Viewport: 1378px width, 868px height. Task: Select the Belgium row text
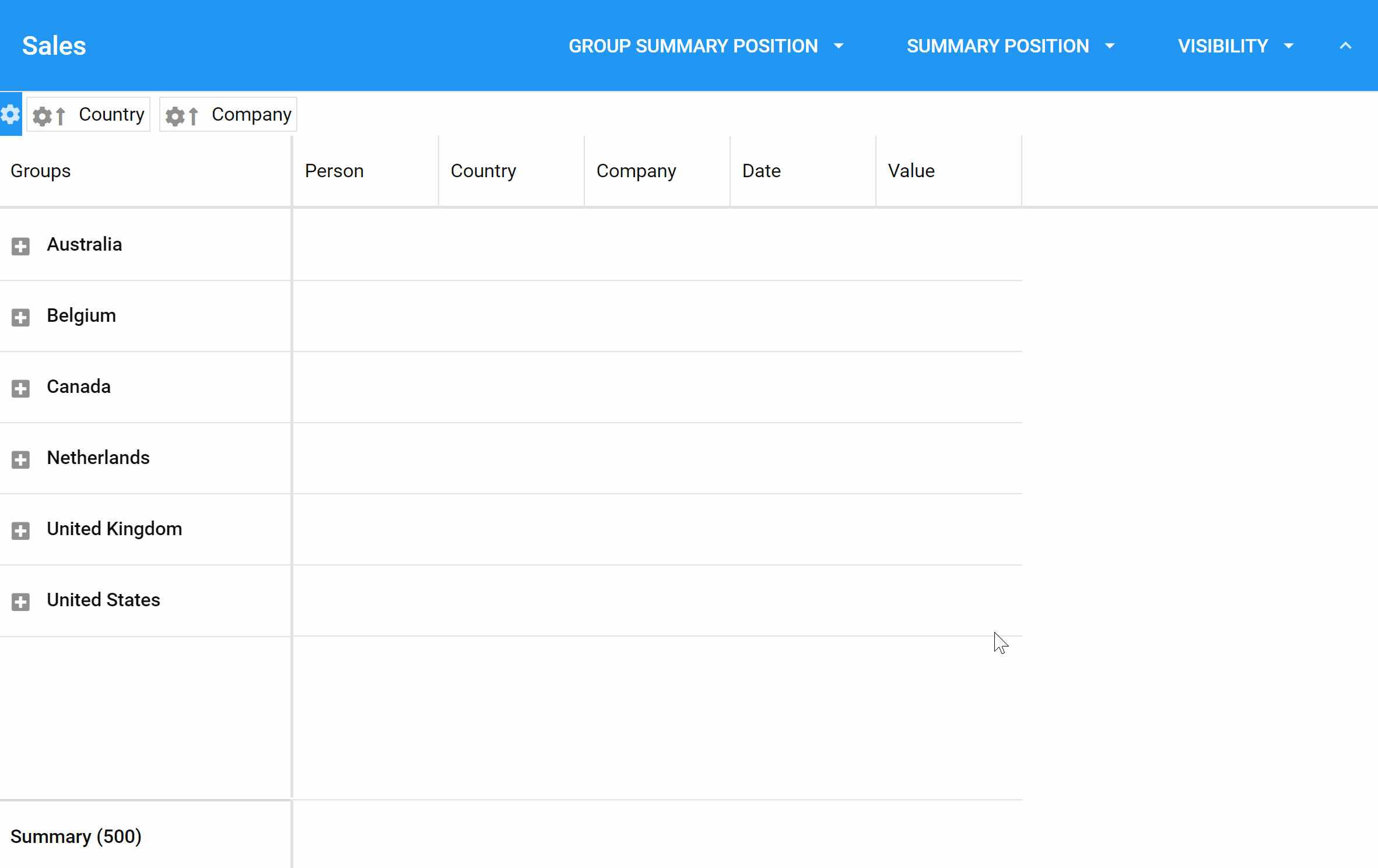(81, 315)
